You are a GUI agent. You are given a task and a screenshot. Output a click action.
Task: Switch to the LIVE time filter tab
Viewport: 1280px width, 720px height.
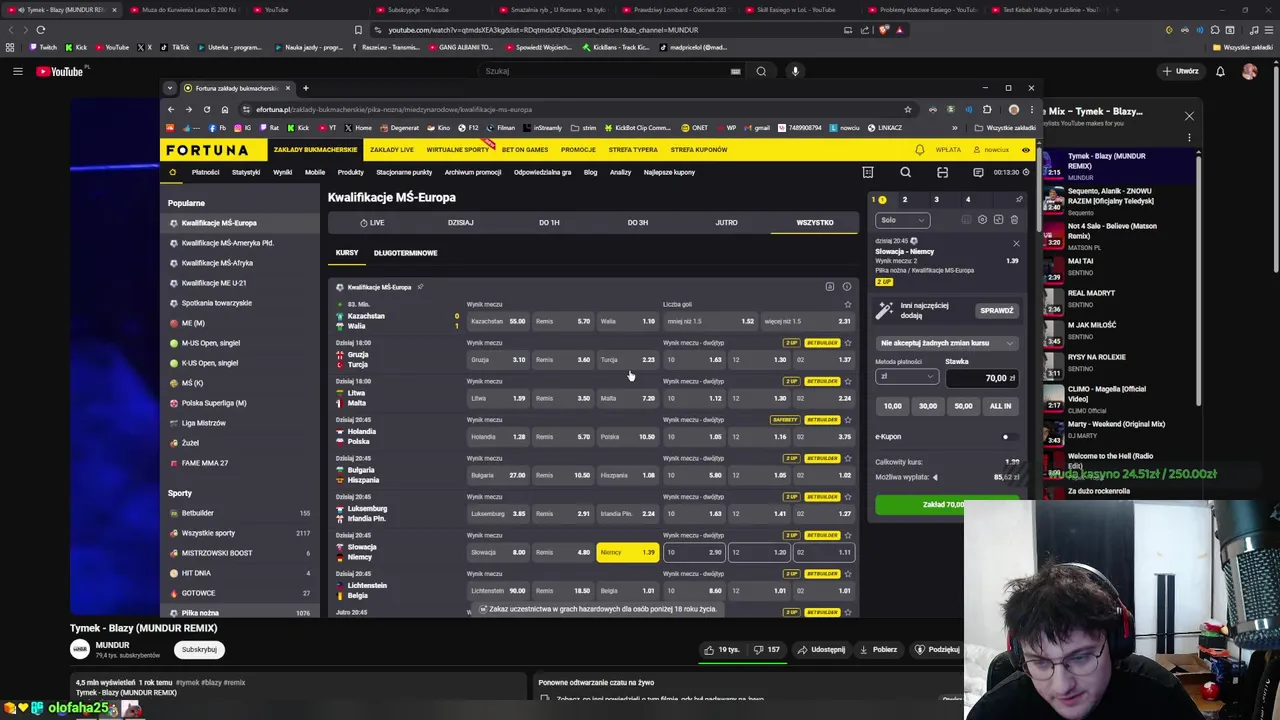(x=372, y=222)
